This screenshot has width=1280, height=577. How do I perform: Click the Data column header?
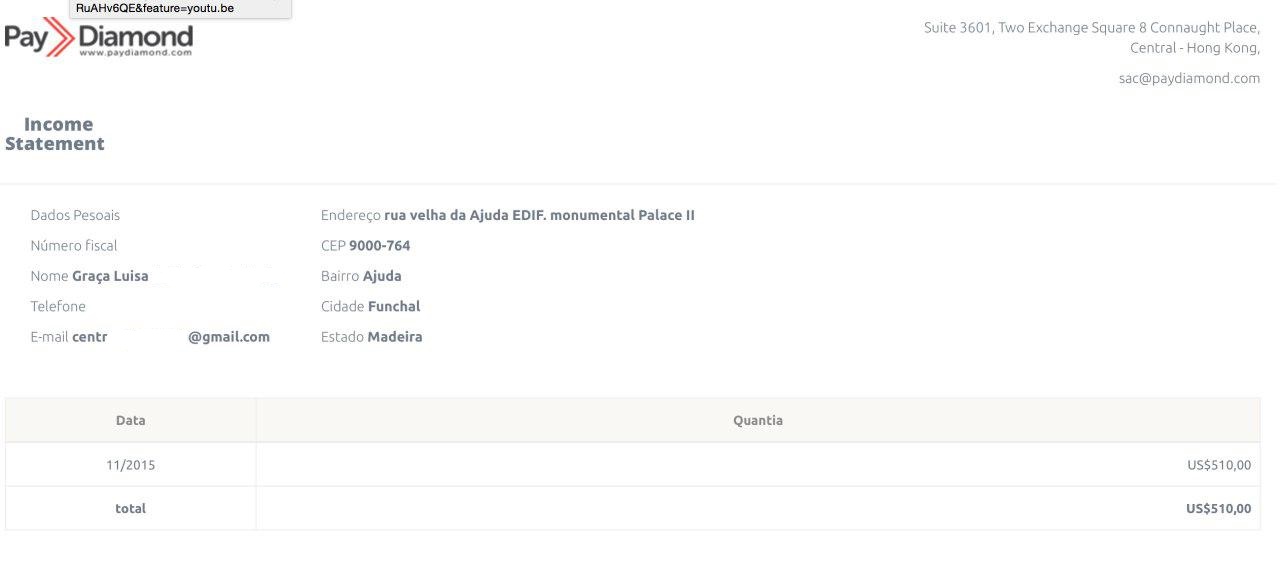130,420
